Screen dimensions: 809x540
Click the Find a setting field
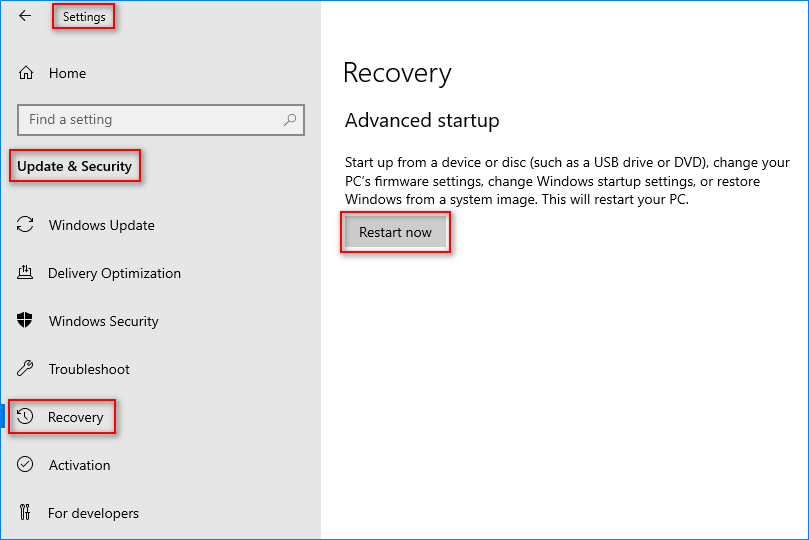161,120
